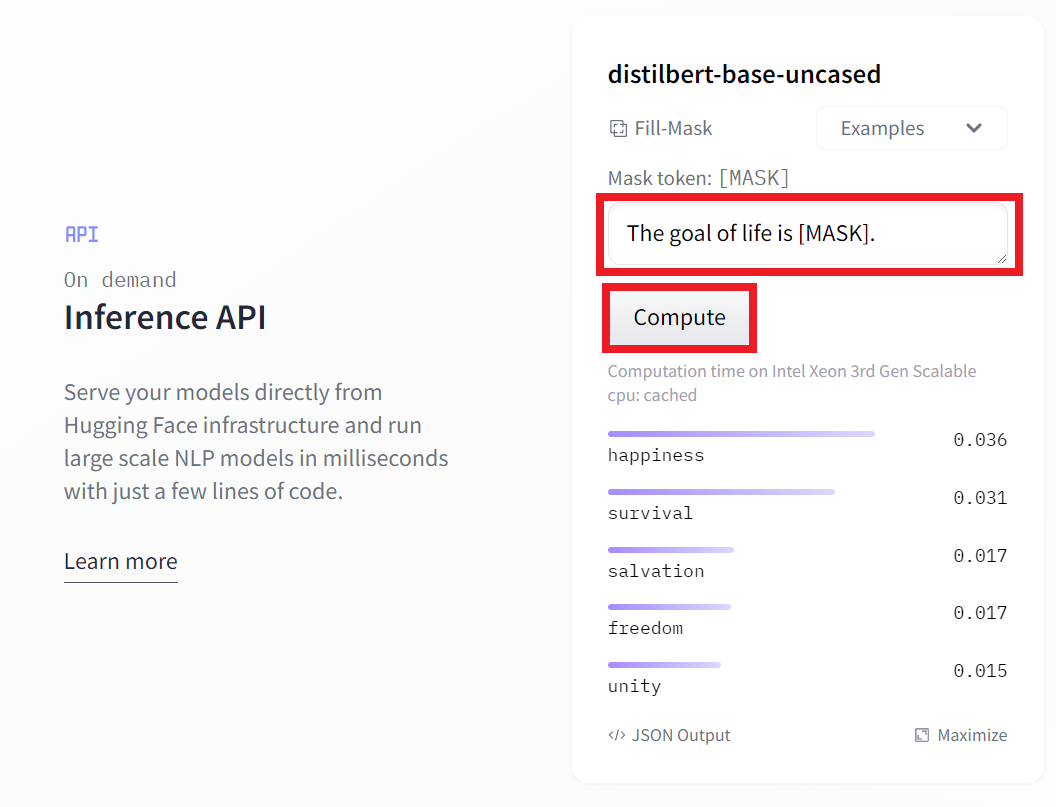Click the Fill-Mask task icon
The image size is (1056, 807).
click(x=618, y=128)
